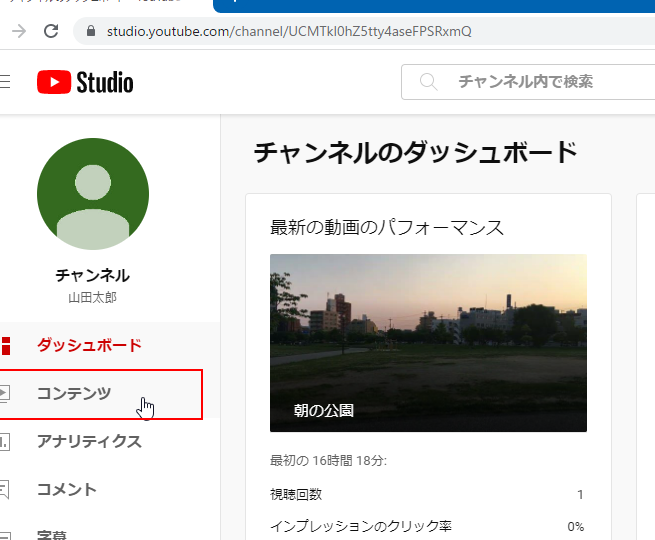Click the YouTube Studio logo
The image size is (655, 540).
85,82
